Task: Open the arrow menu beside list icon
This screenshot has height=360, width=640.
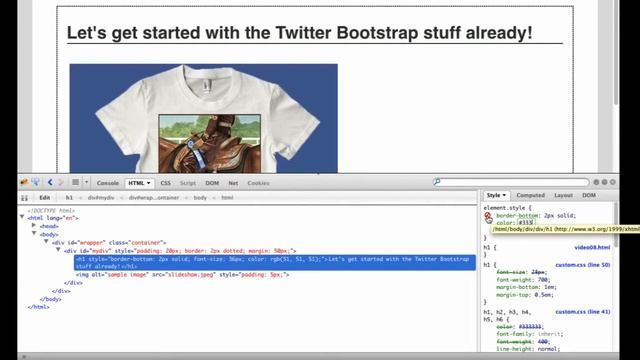Action: coord(87,182)
